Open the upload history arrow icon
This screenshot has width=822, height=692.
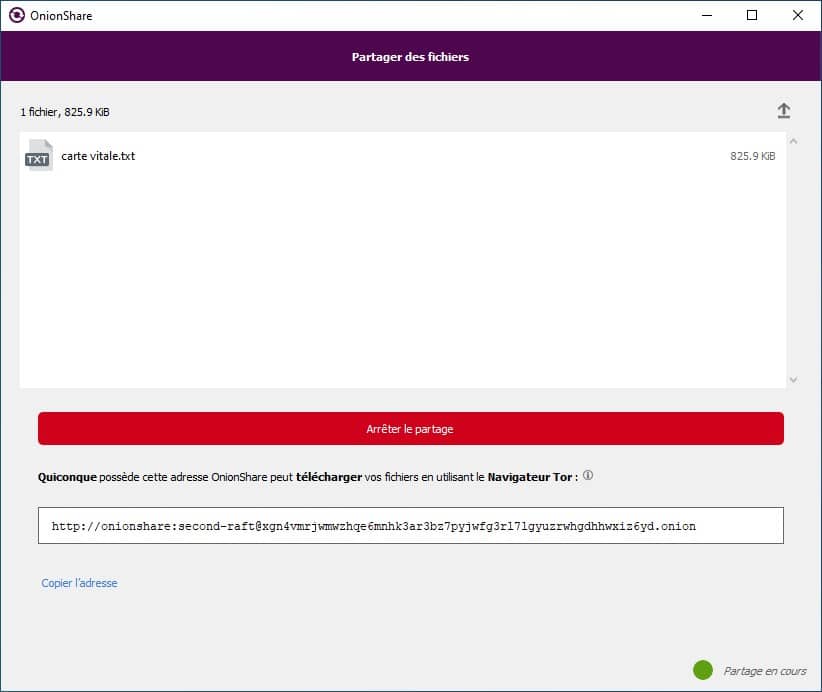coord(783,111)
